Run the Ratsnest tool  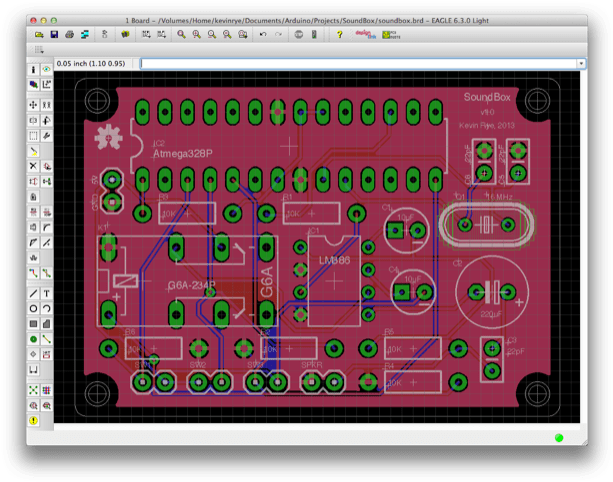click(x=33, y=390)
